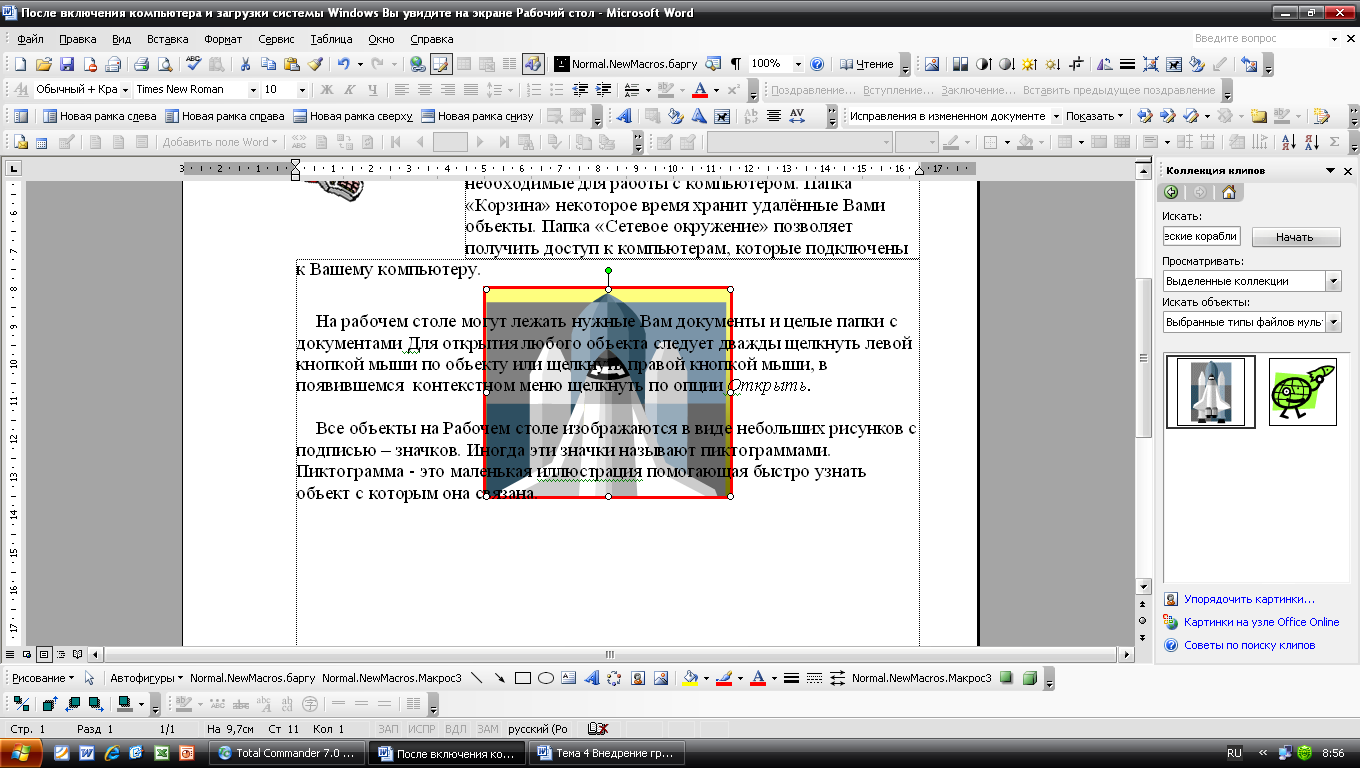
Task: Toggle Center text alignment
Action: coord(423,90)
